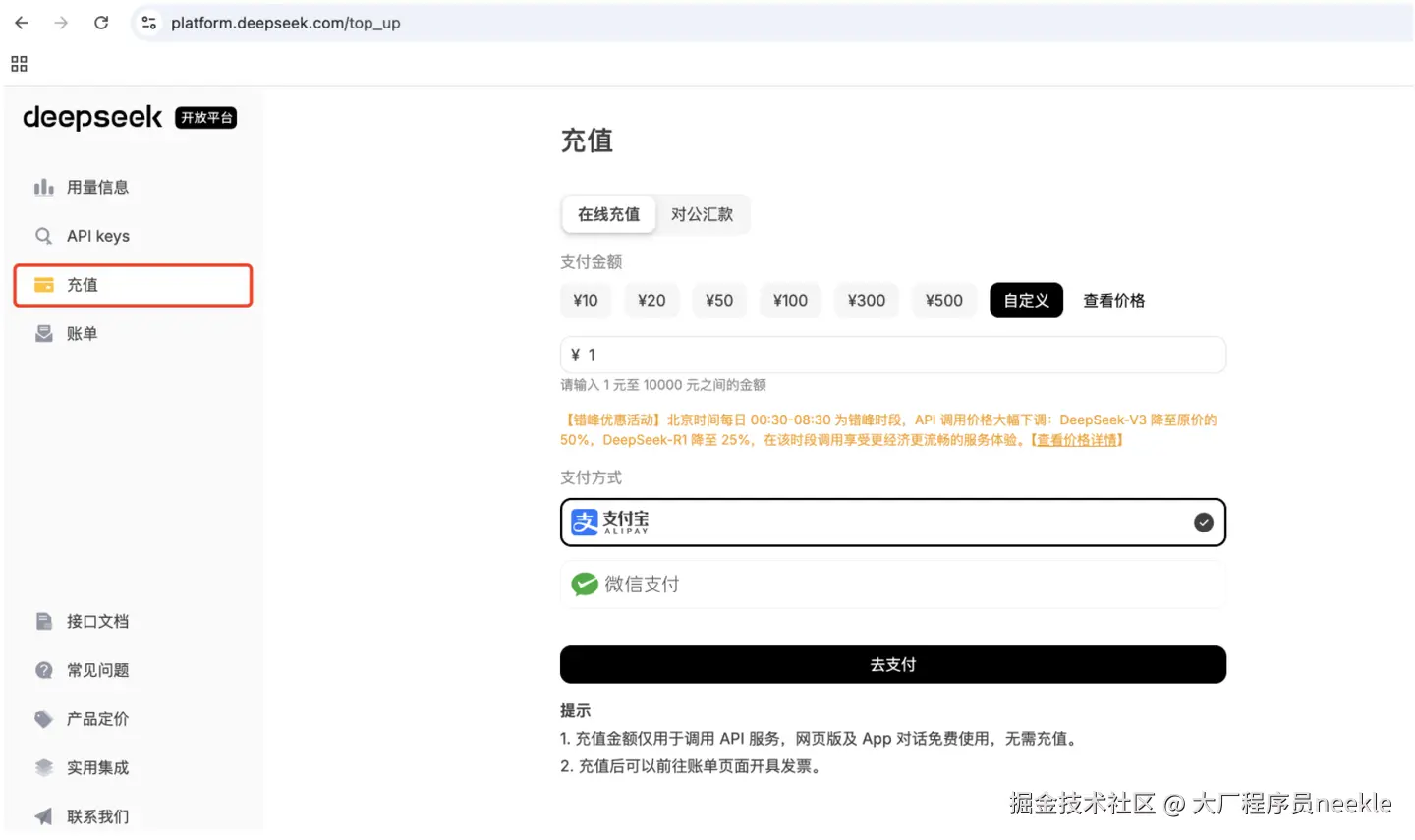Open the 查看价格详情 link in the promo

1078,440
